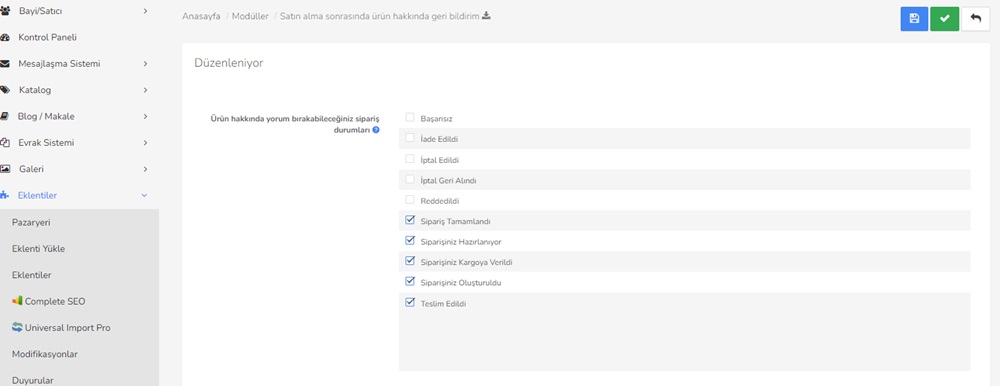Viewport: 1000px width, 386px height.
Task: Go to Anasayfa breadcrumb link
Action: [201, 17]
